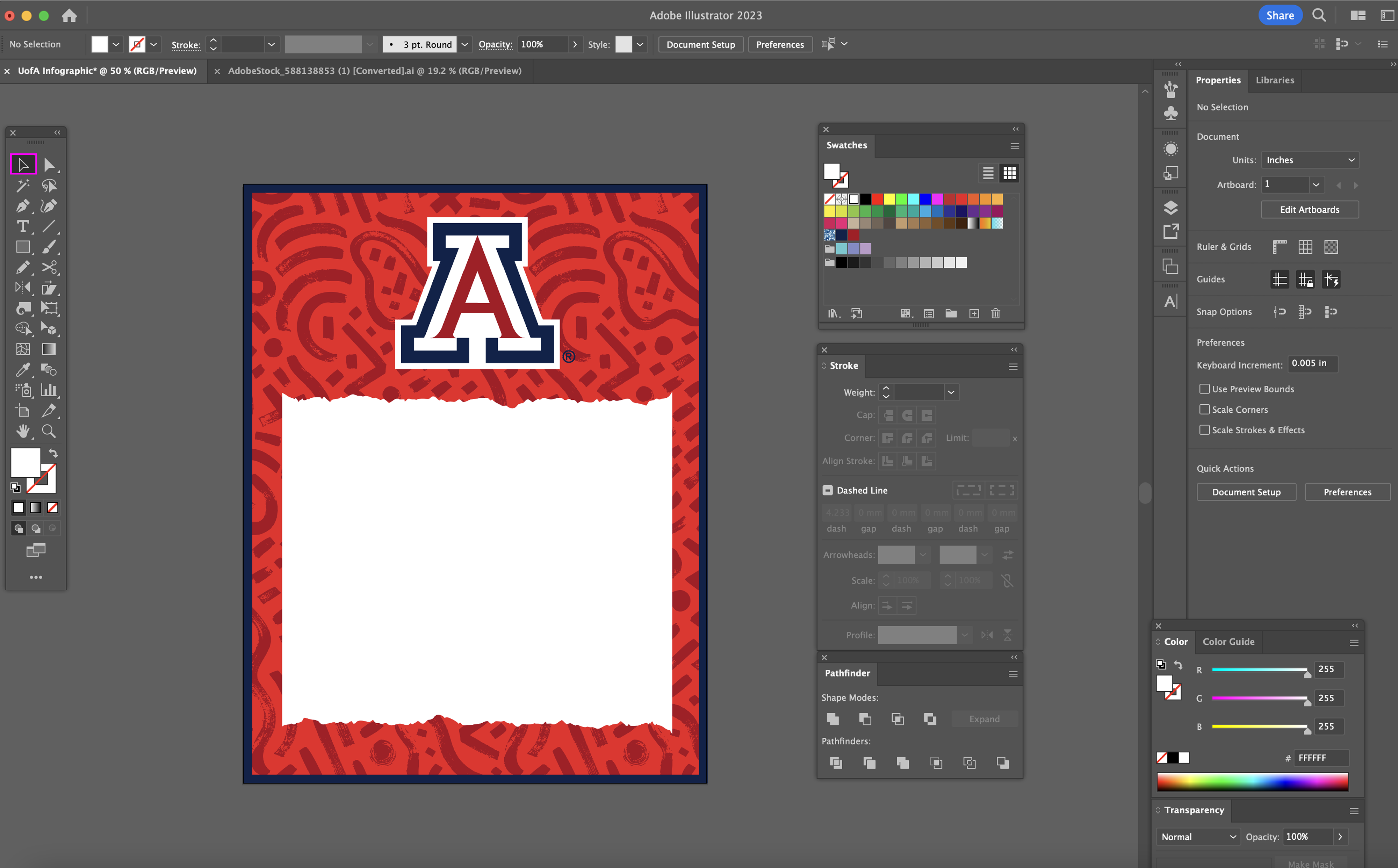Click the delete swatch trash icon

pyautogui.click(x=995, y=313)
